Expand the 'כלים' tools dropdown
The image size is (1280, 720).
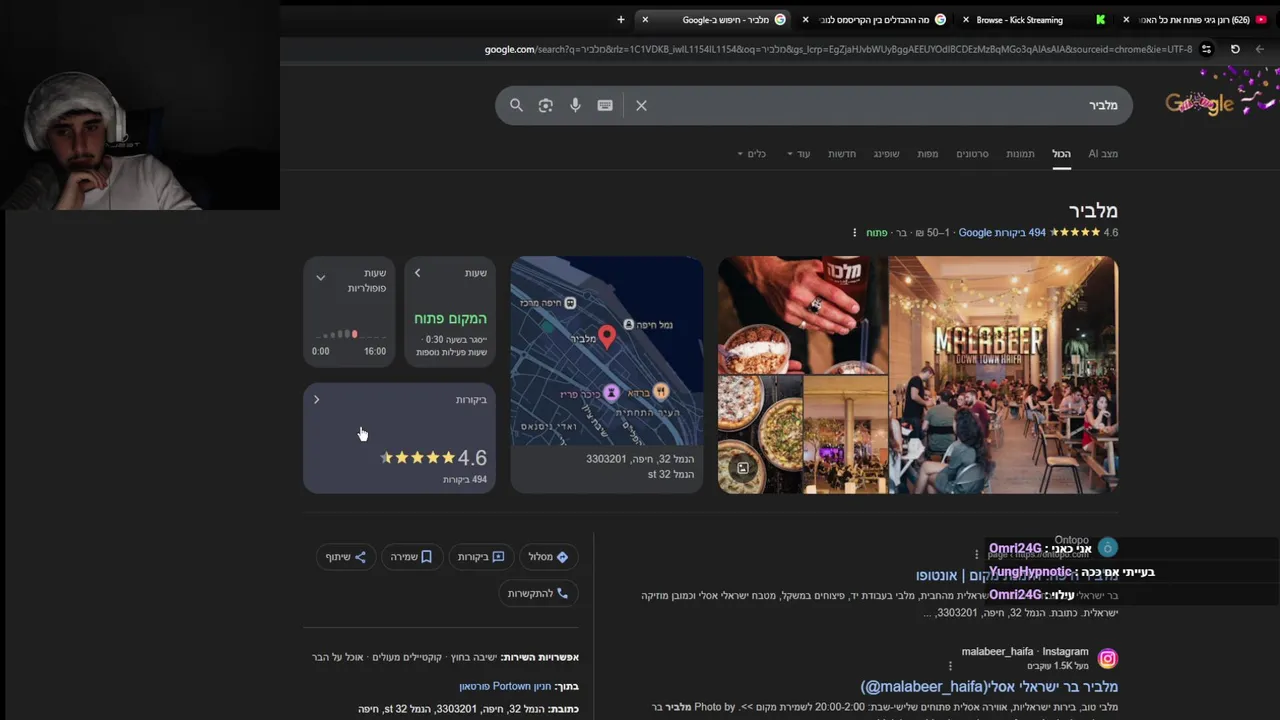pyautogui.click(x=752, y=153)
